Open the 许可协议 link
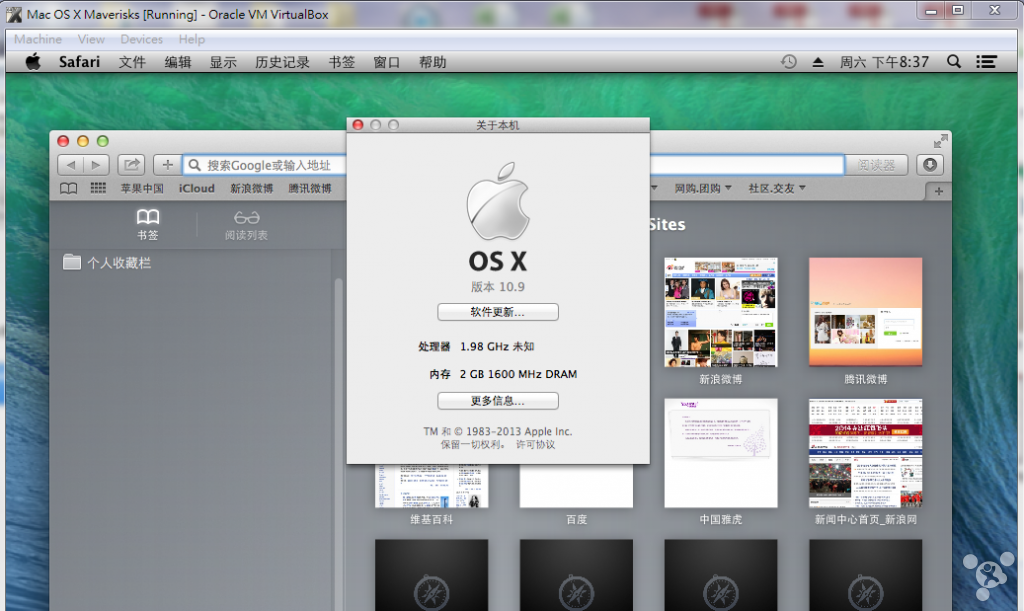This screenshot has height=611, width=1024. pyautogui.click(x=536, y=445)
